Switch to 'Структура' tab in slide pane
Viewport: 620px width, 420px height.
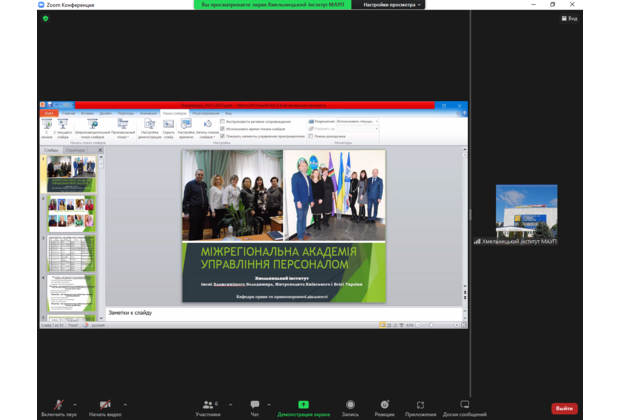[76, 151]
